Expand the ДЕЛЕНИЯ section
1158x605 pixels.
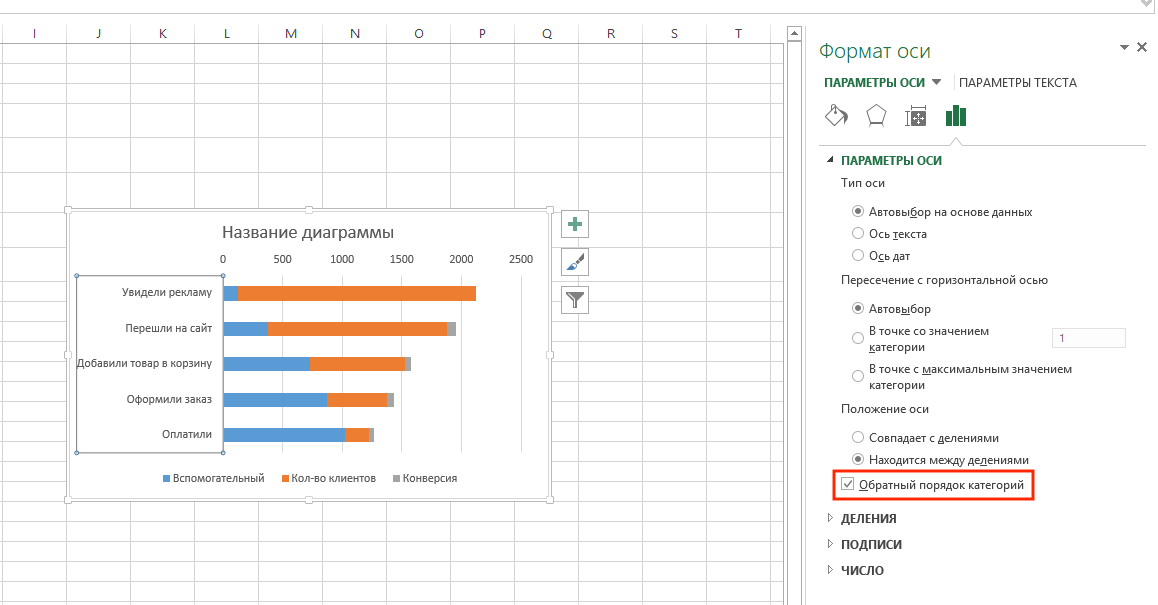pyautogui.click(x=830, y=518)
